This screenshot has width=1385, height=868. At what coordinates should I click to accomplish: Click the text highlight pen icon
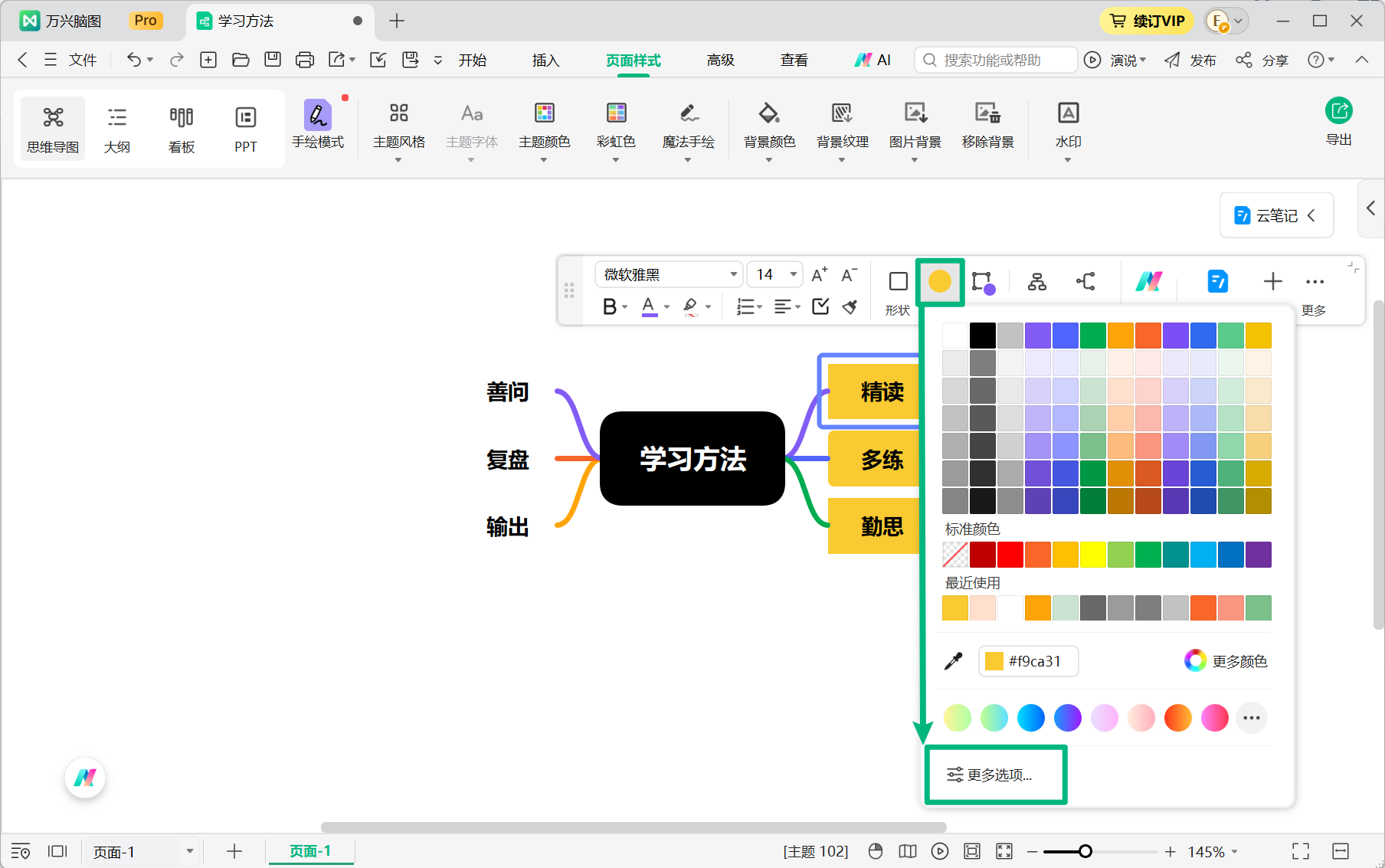click(690, 306)
